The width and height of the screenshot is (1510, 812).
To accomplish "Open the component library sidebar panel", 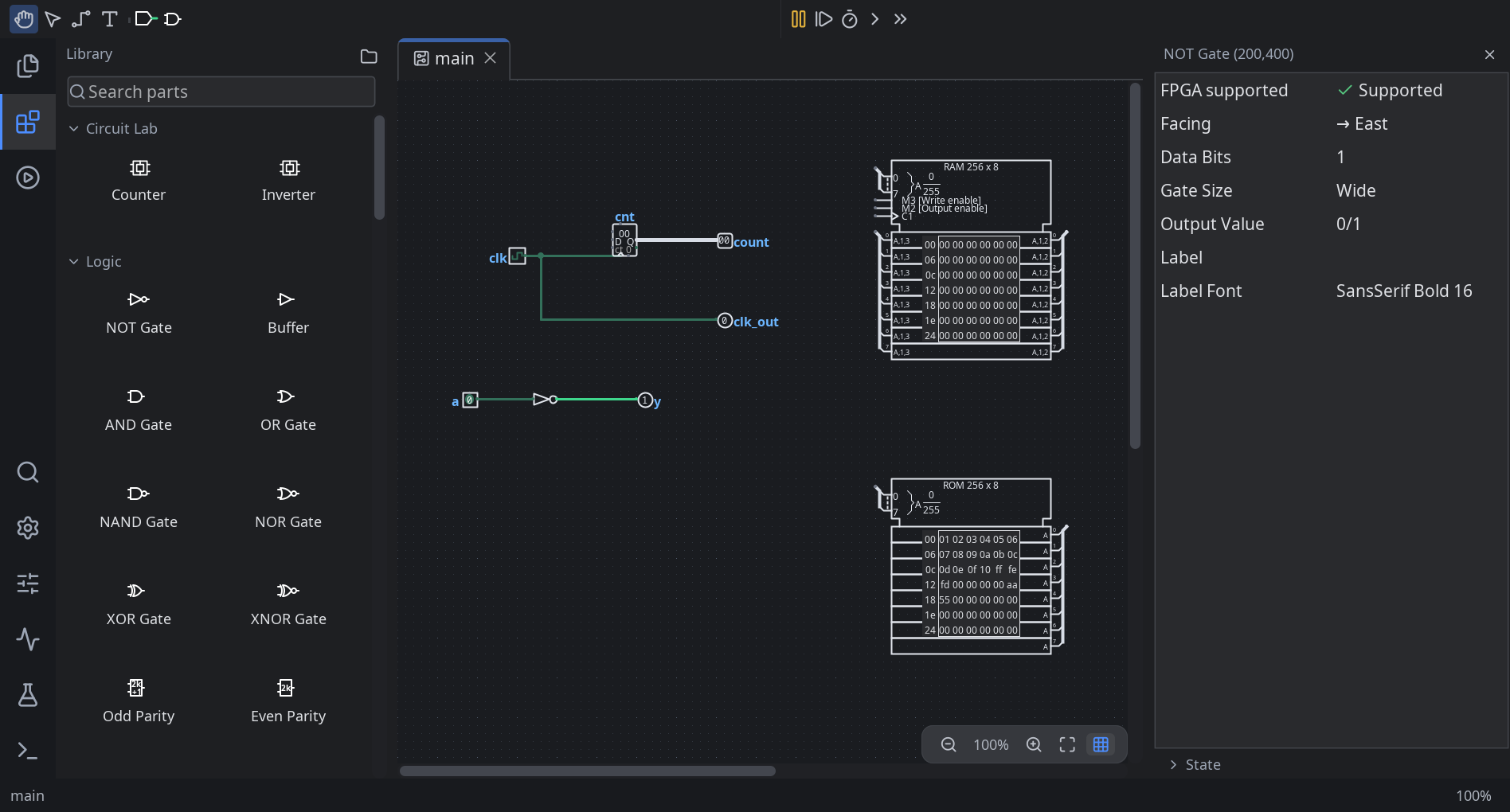I will [28, 122].
